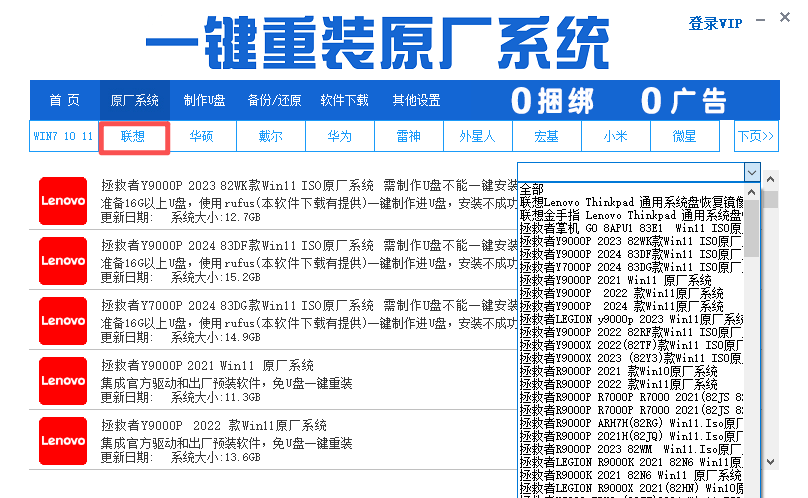Click 系统大小:15.2GB text
This screenshot has height=498, width=808.
[215, 277]
